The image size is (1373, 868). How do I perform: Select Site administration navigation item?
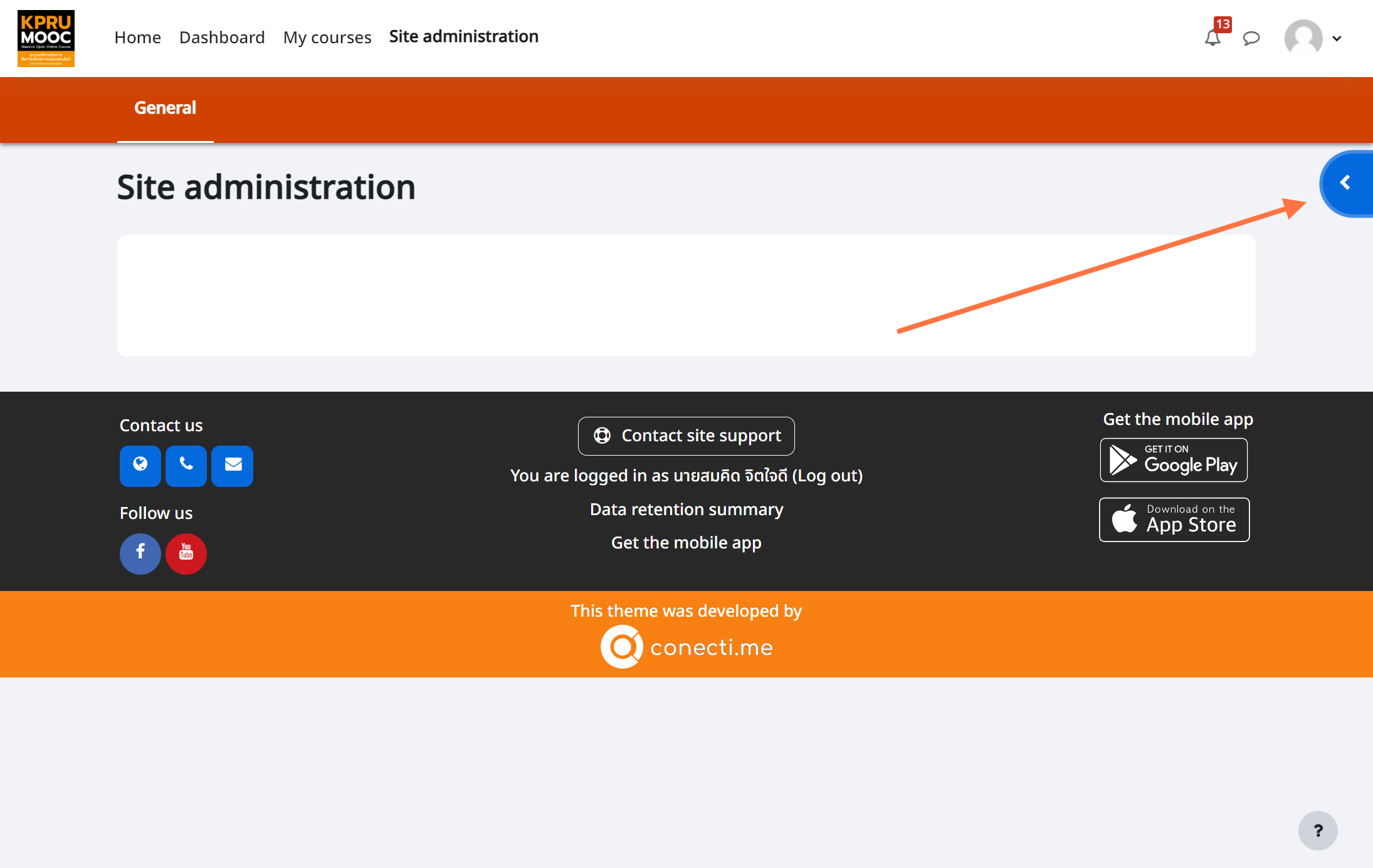click(x=464, y=36)
